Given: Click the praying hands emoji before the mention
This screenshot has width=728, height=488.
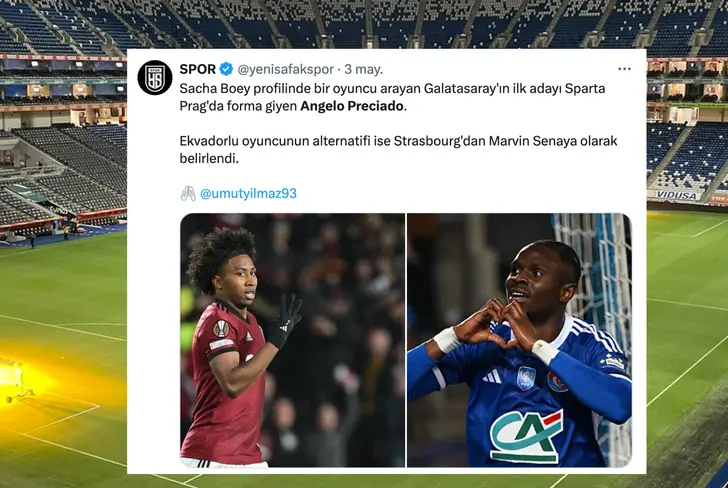Looking at the screenshot, I should pyautogui.click(x=188, y=193).
